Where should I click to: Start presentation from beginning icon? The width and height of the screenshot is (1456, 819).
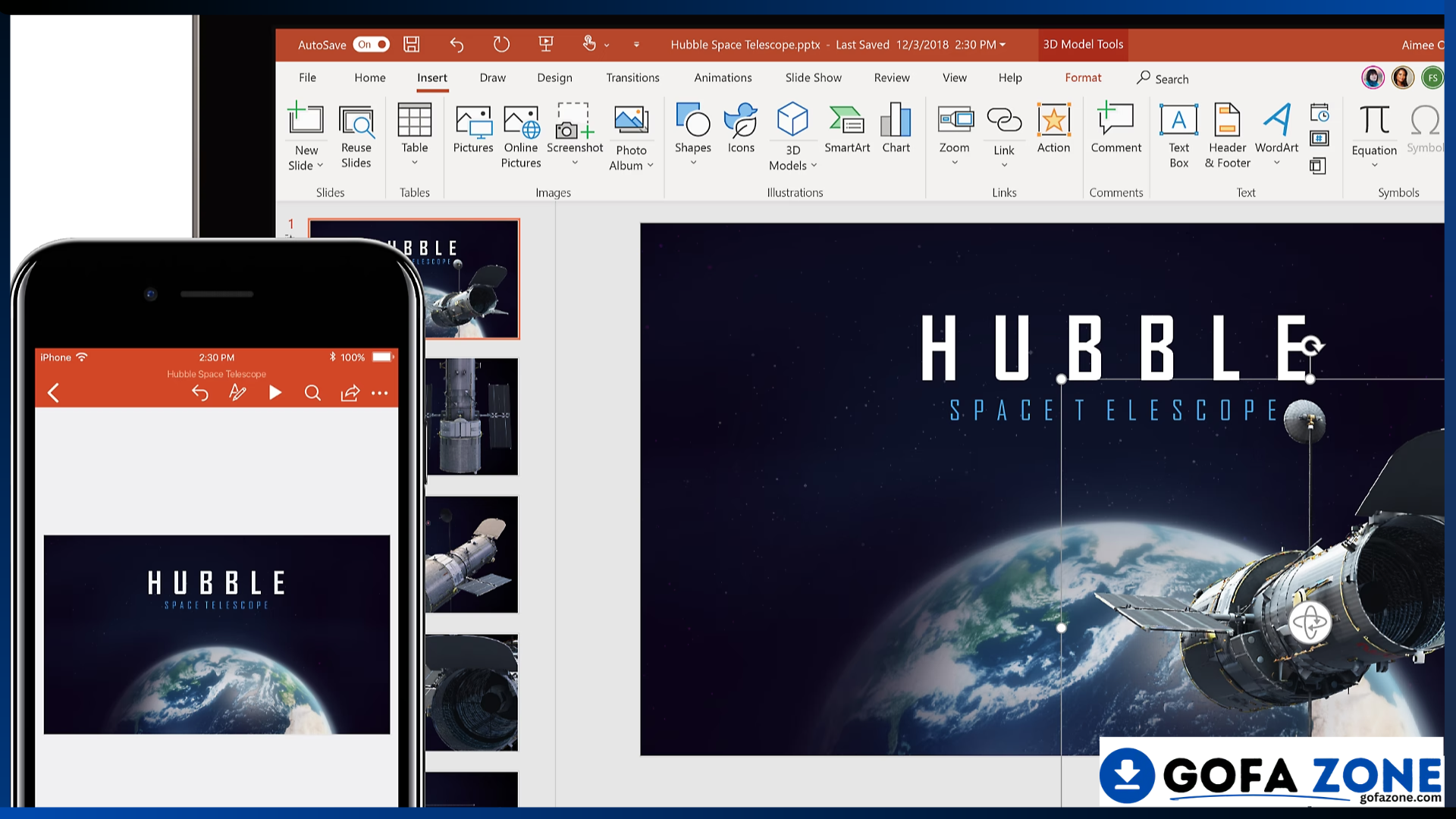[546, 44]
